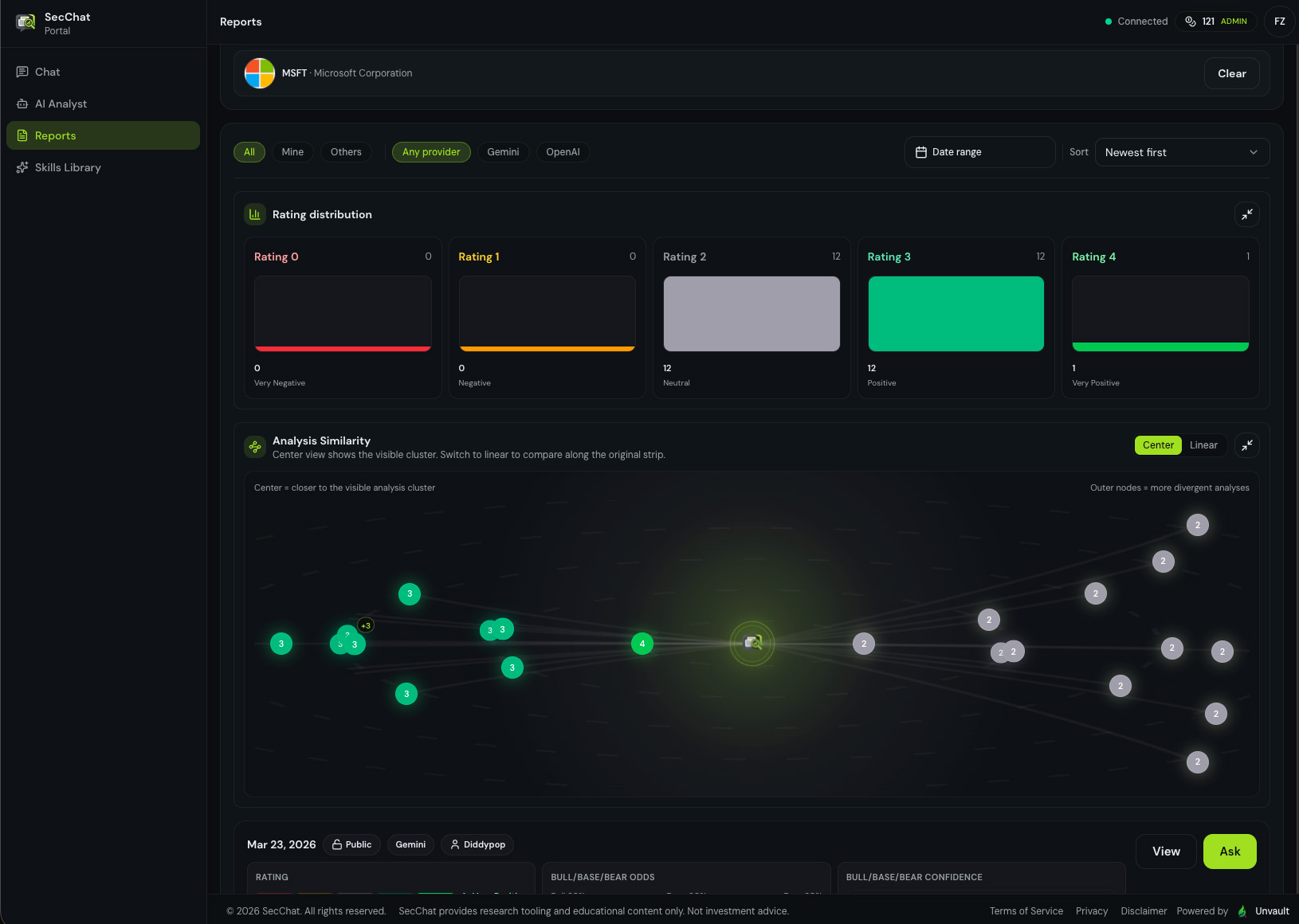The width and height of the screenshot is (1299, 924).
Task: Select the All reports tab
Action: click(x=249, y=151)
